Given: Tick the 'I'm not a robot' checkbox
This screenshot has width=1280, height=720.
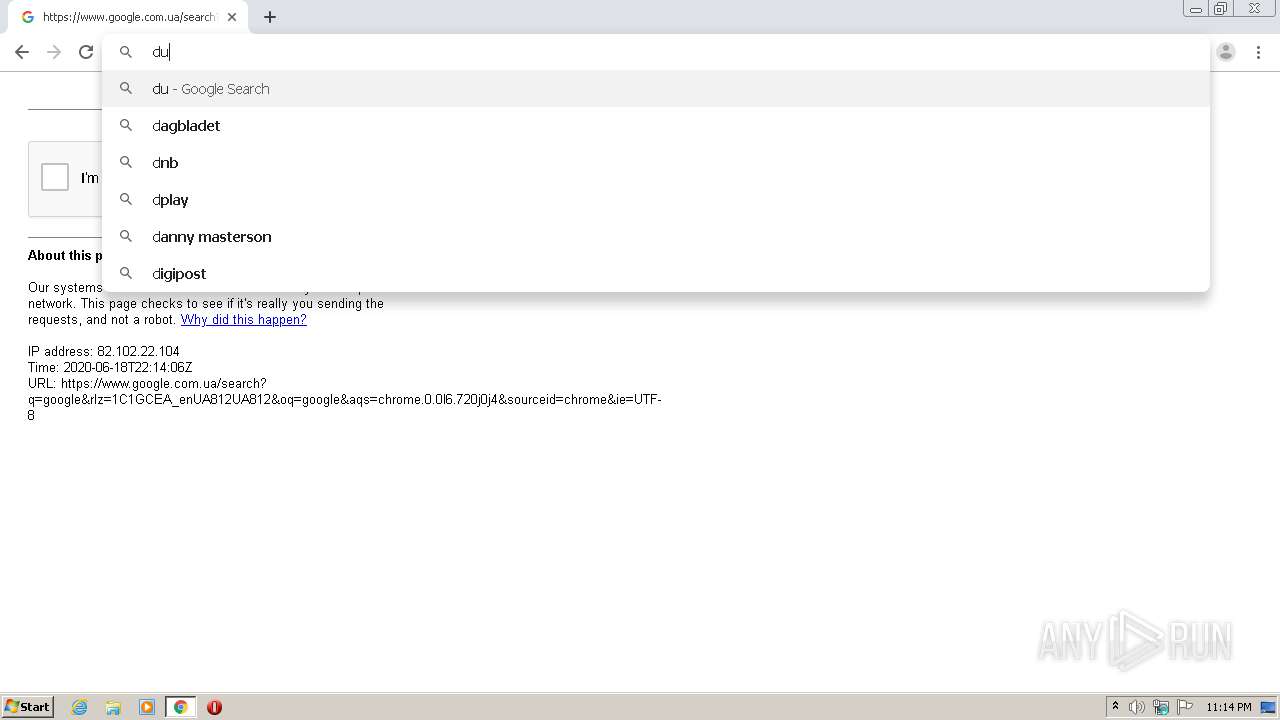Looking at the screenshot, I should [55, 177].
